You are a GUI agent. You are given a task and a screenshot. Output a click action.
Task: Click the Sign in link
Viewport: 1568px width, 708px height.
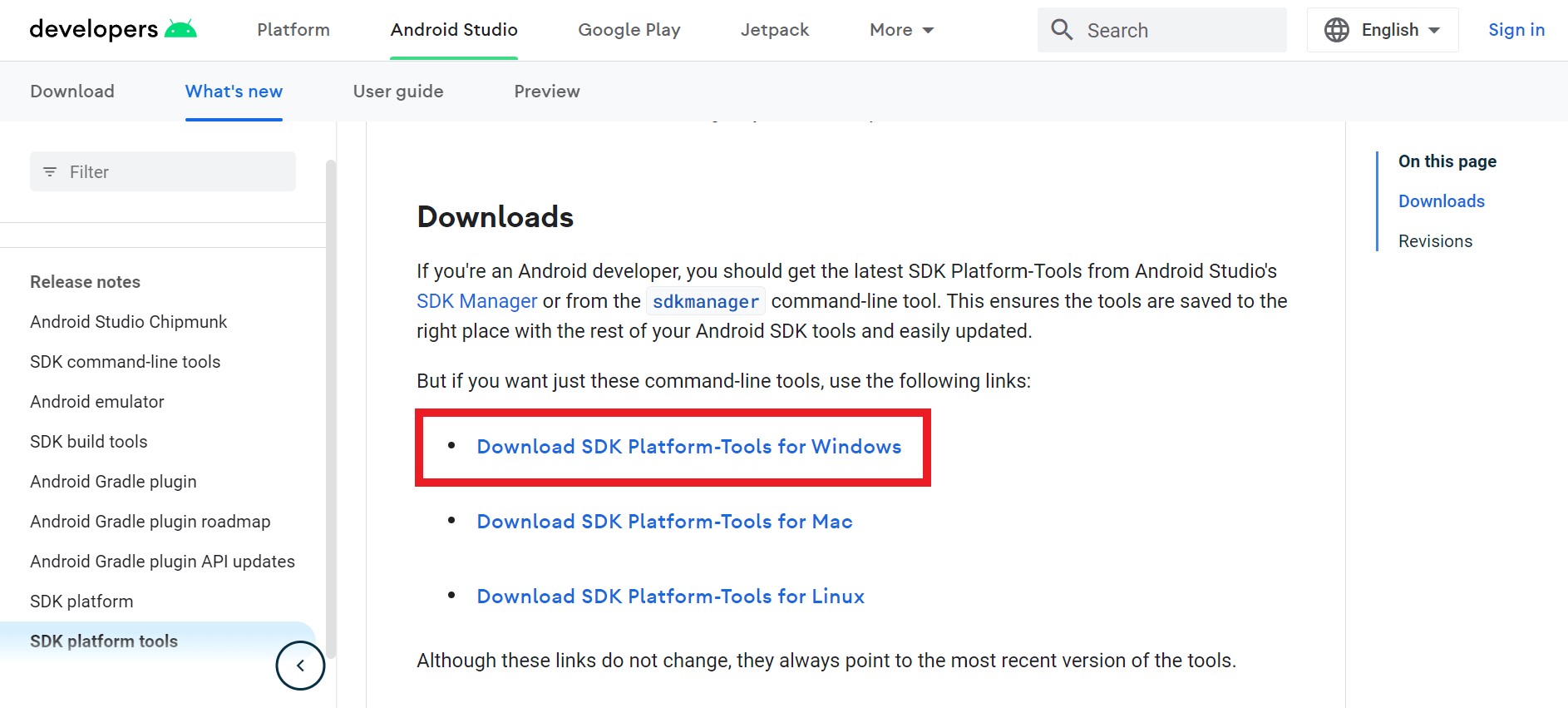[x=1516, y=30]
